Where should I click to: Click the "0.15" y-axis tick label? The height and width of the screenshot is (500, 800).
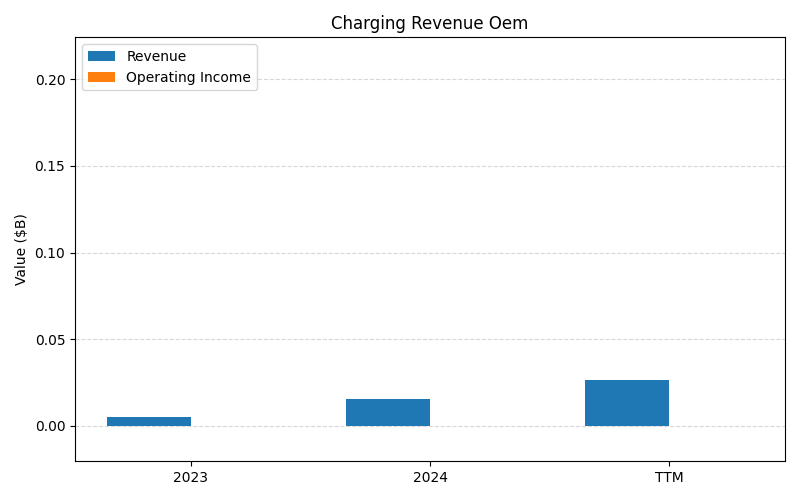(51, 166)
